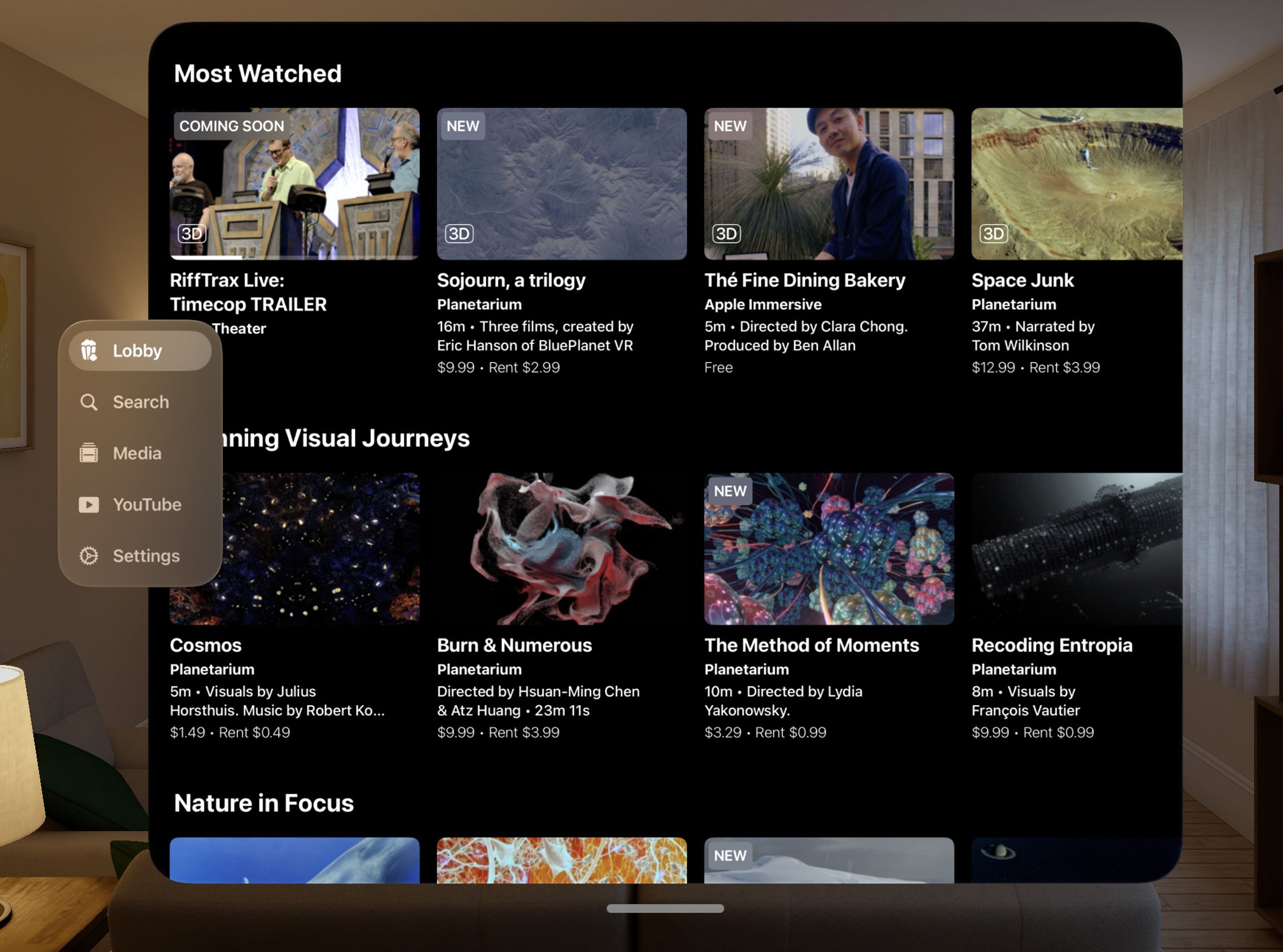Click the Search magnifying glass icon

point(89,402)
